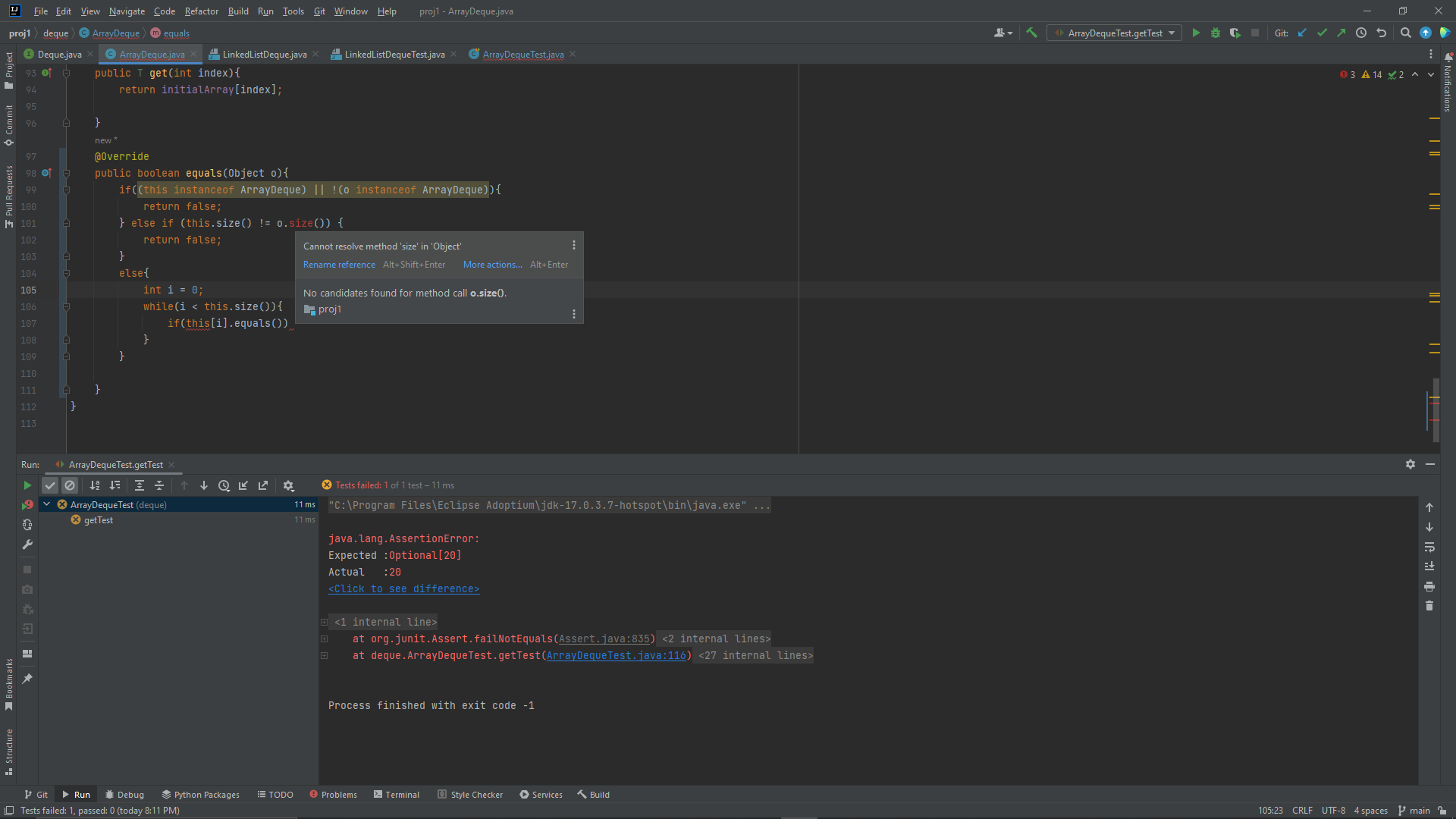This screenshot has height=819, width=1456.
Task: Click the editor vertical scrollbar thumb
Action: point(1436,409)
